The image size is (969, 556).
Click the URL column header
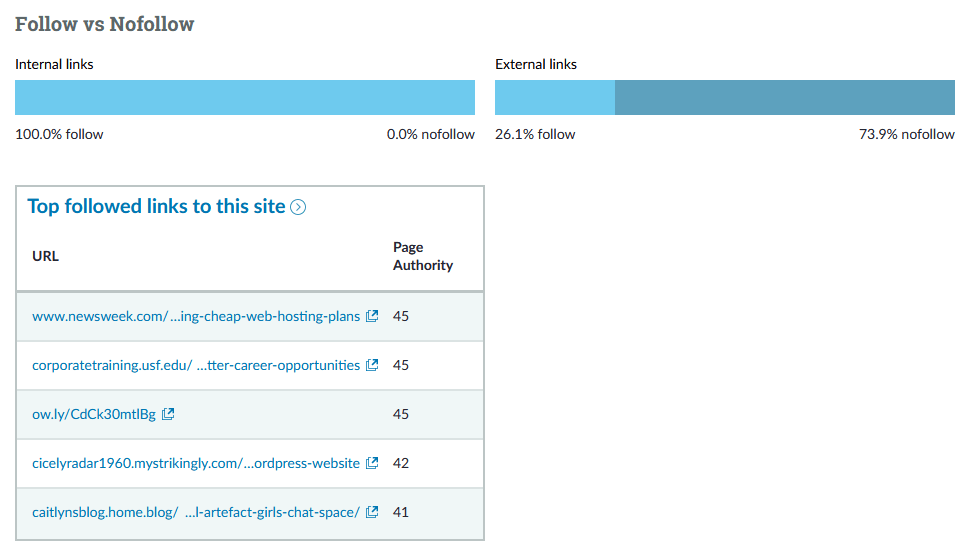tap(46, 256)
